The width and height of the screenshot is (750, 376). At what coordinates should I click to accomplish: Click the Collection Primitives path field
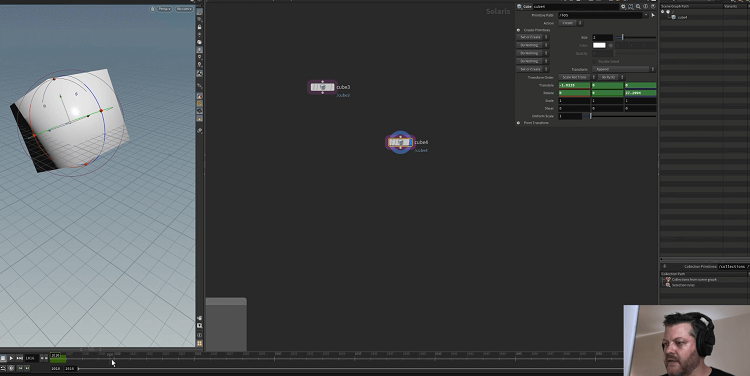coord(733,266)
